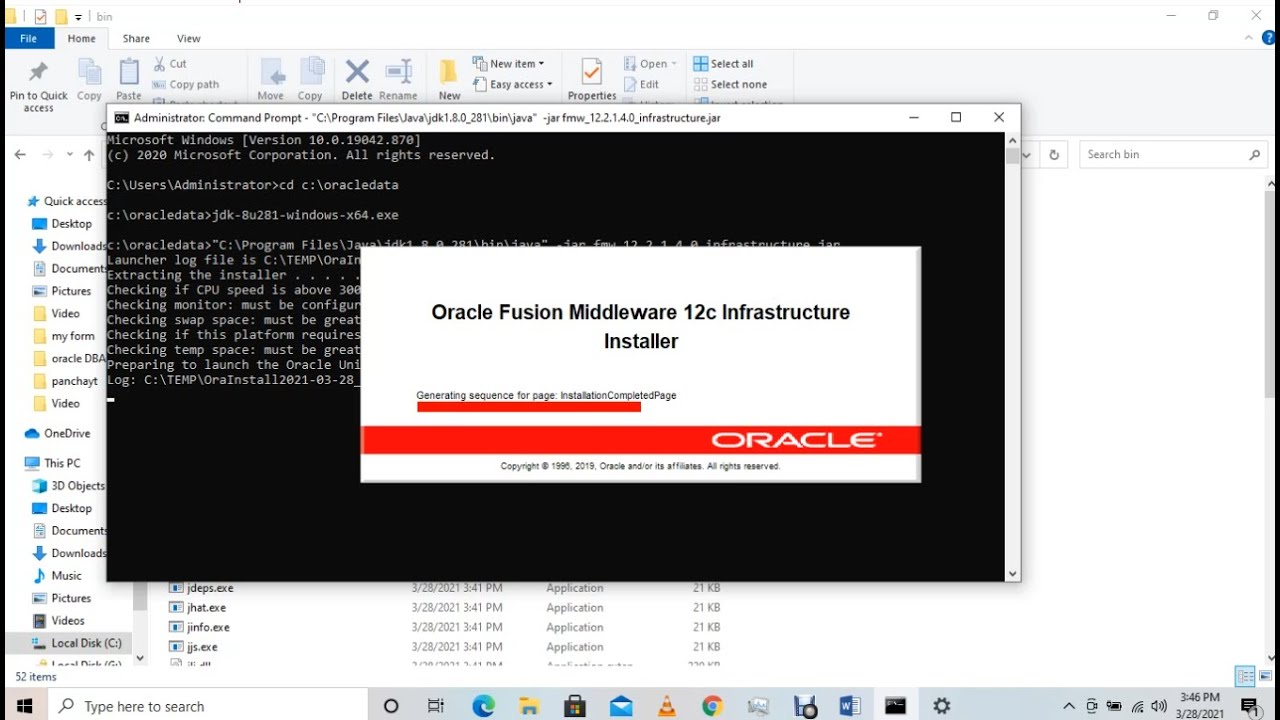The height and width of the screenshot is (720, 1280).
Task: Switch to large icons view in Explorer
Action: 1264,676
